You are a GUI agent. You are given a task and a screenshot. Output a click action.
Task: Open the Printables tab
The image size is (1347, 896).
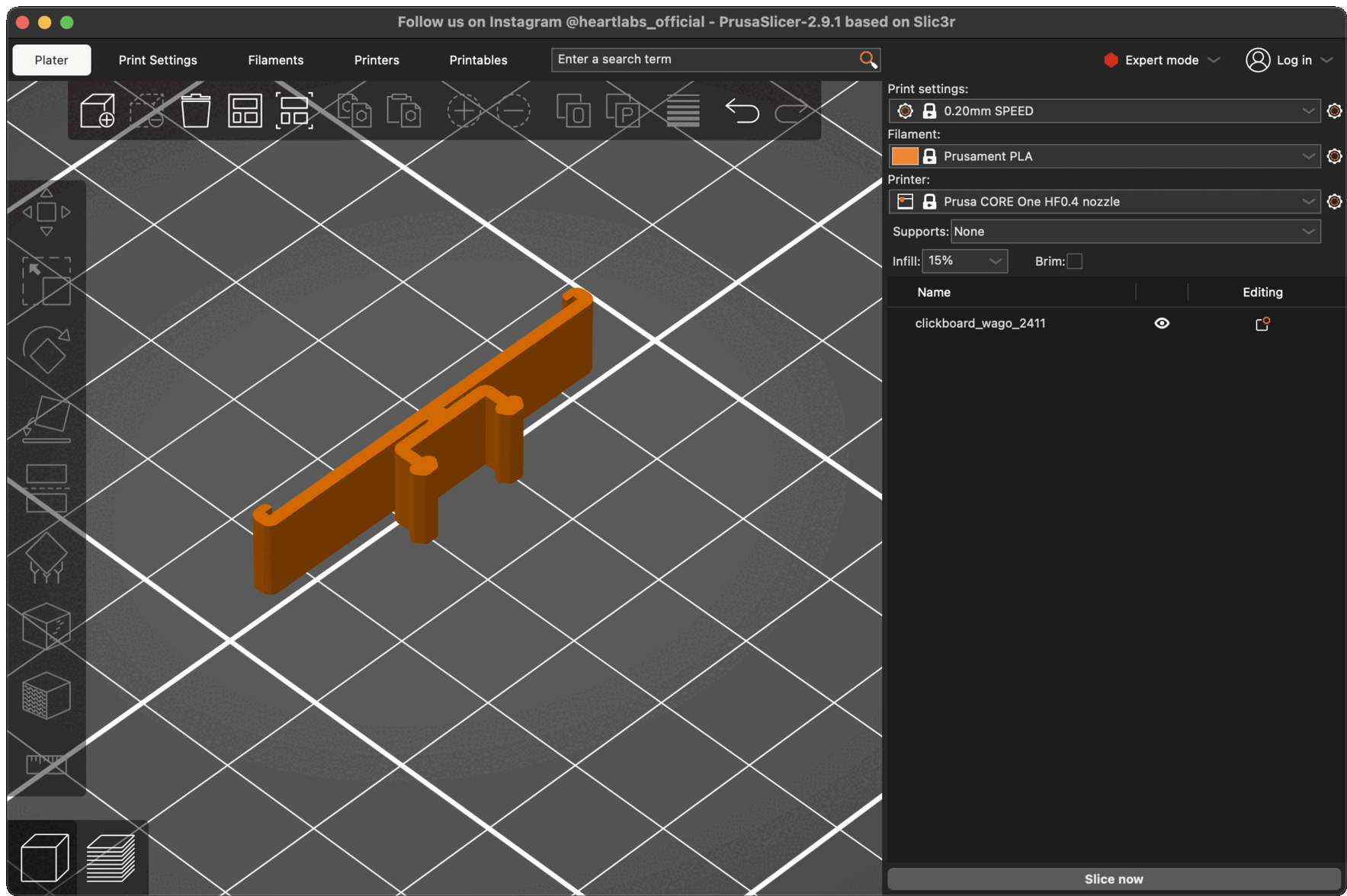[479, 60]
